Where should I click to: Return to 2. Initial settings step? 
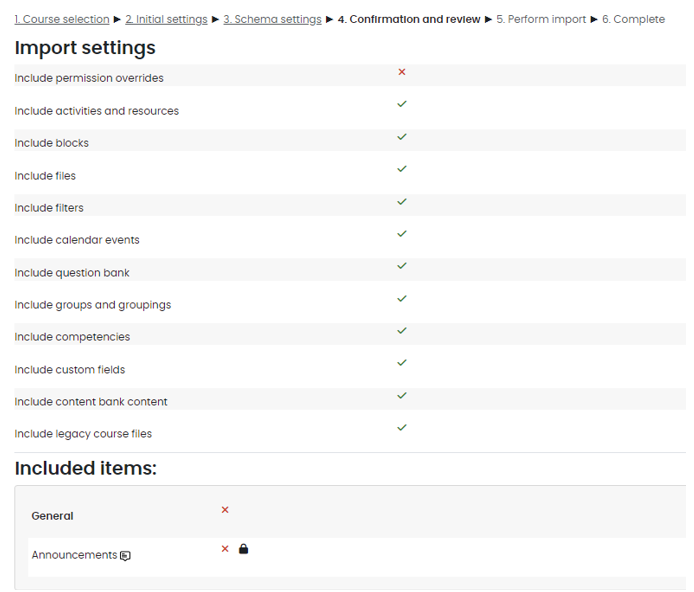click(166, 19)
